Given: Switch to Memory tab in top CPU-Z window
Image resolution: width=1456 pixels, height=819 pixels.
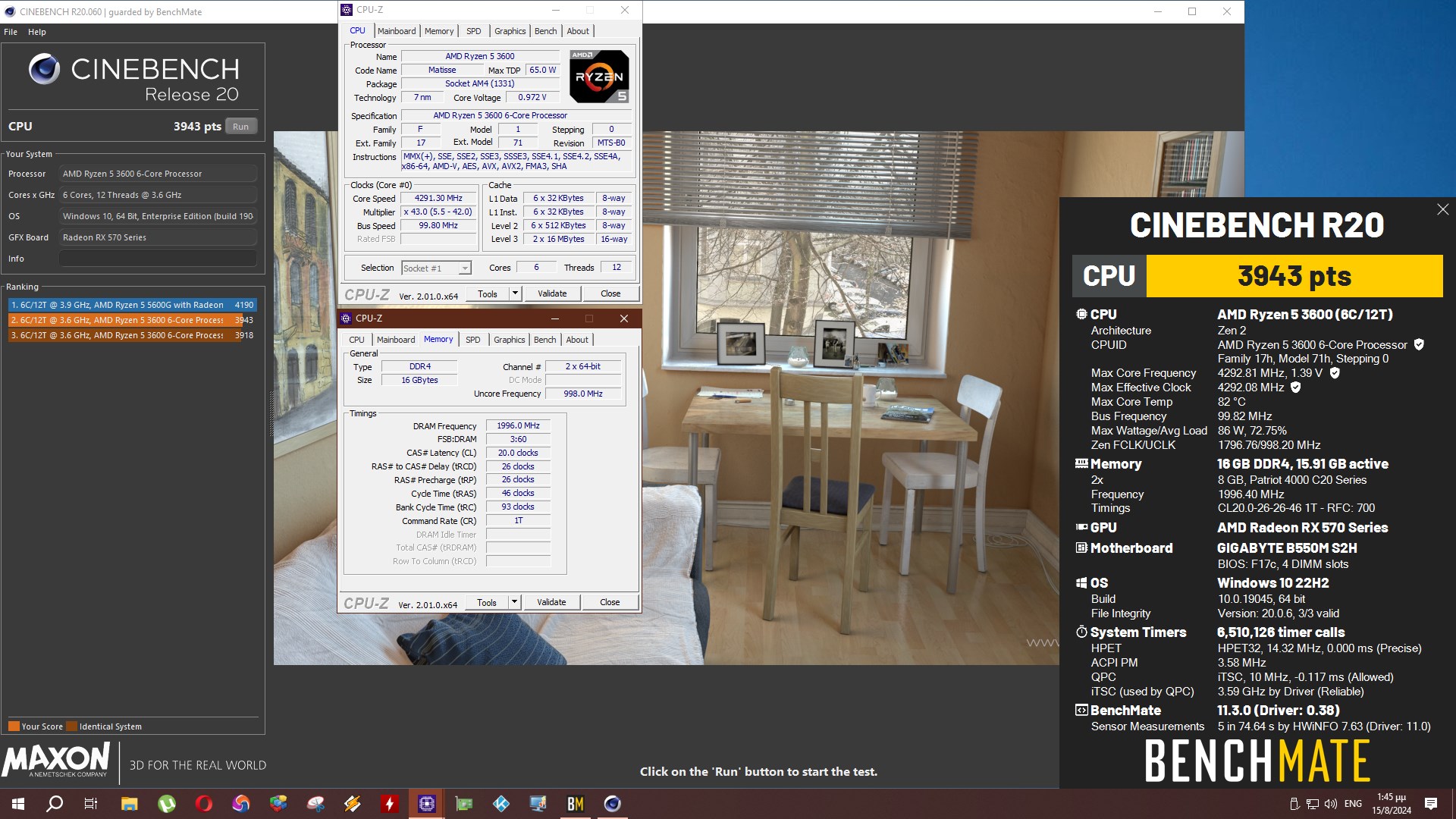Looking at the screenshot, I should point(439,31).
